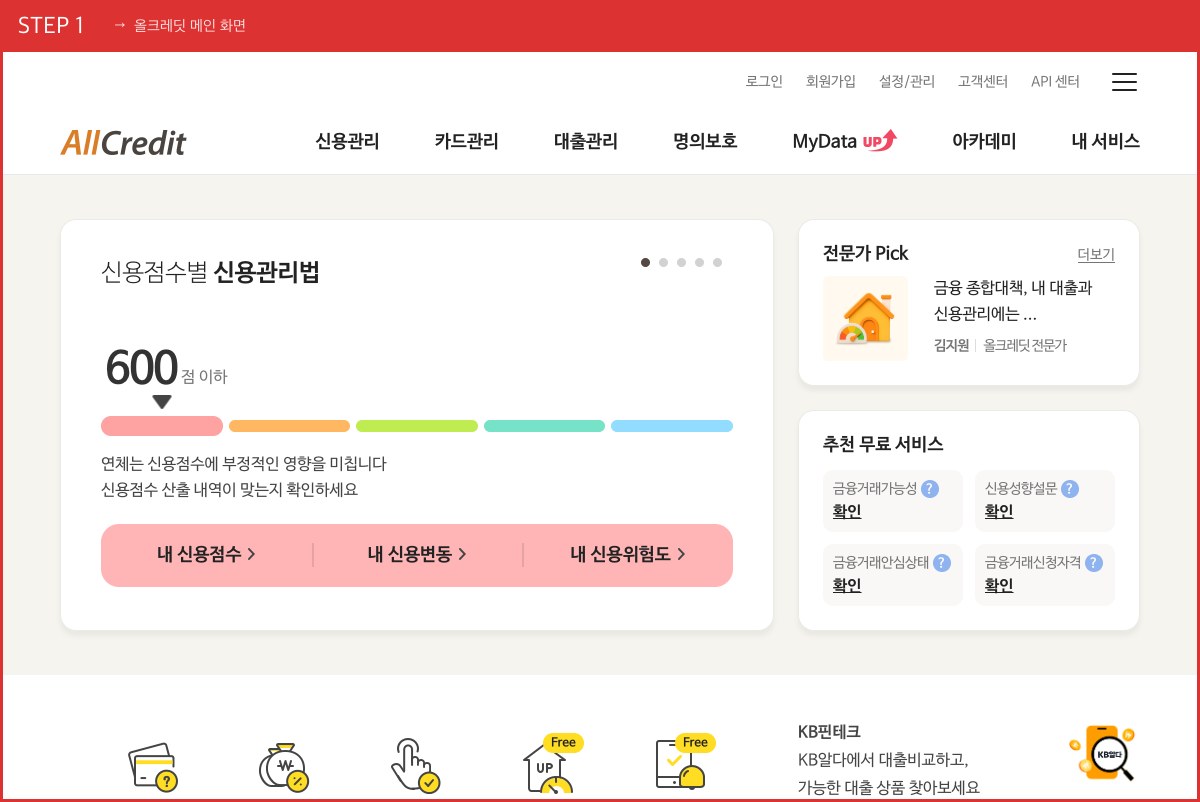
Task: Open the 신용관리 menu
Action: click(x=347, y=141)
